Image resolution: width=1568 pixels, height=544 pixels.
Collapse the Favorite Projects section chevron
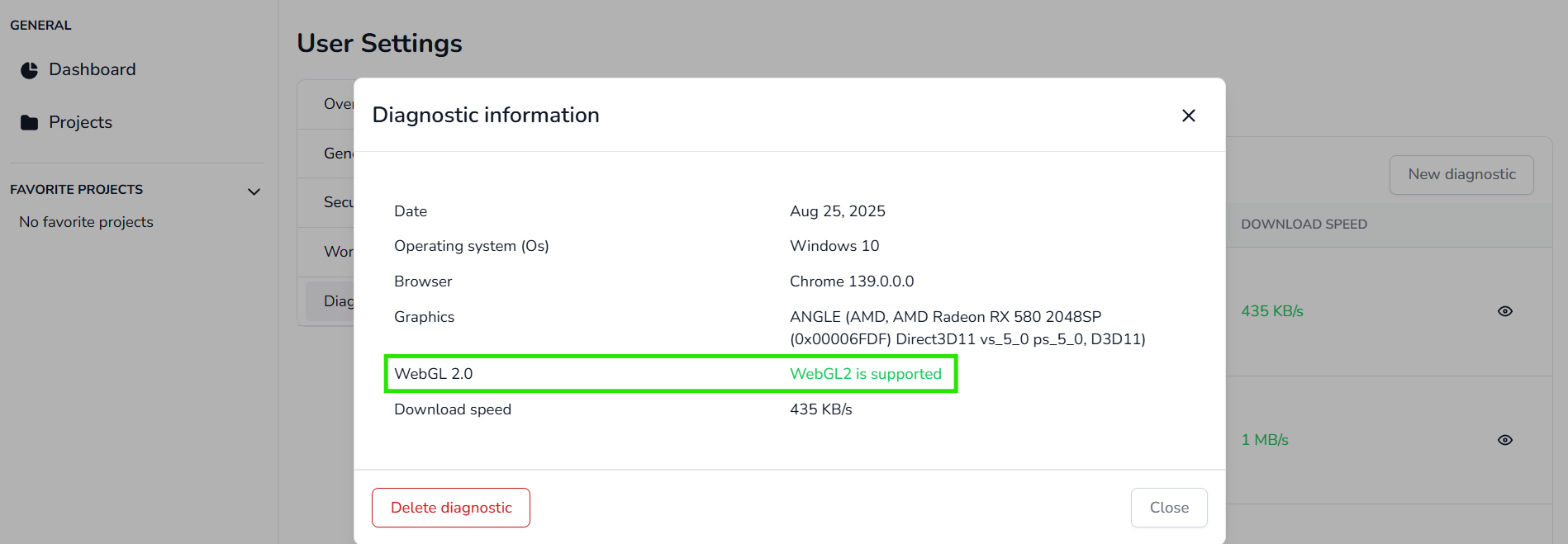(x=254, y=192)
